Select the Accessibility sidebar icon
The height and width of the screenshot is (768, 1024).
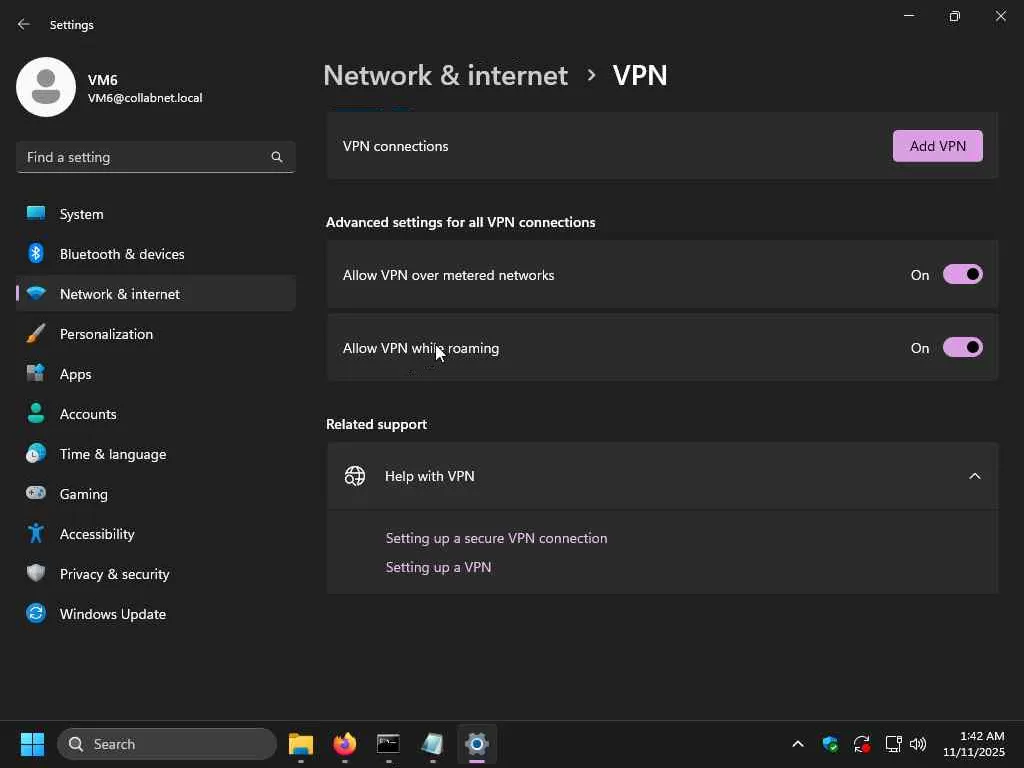[36, 534]
